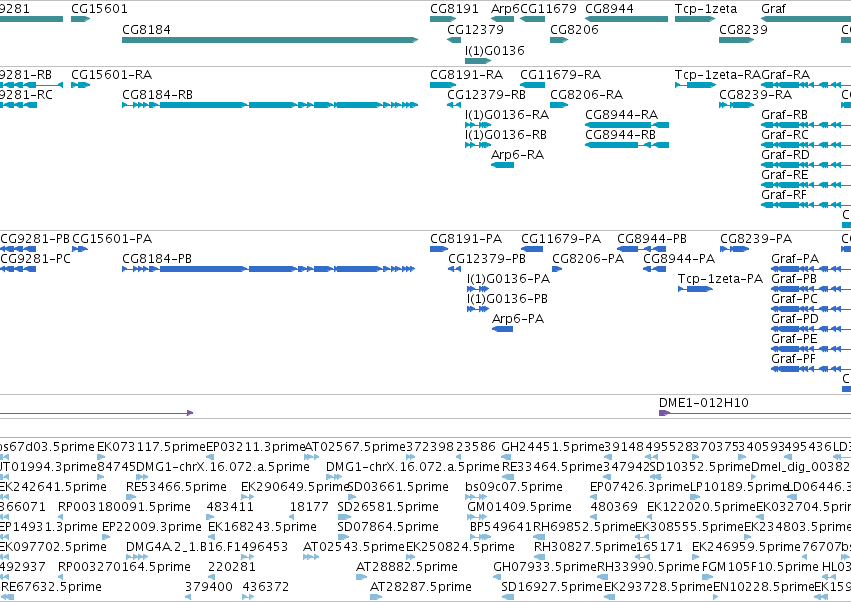Click the EK073117.5prime EST label
The width and height of the screenshot is (851, 602).
[151, 446]
